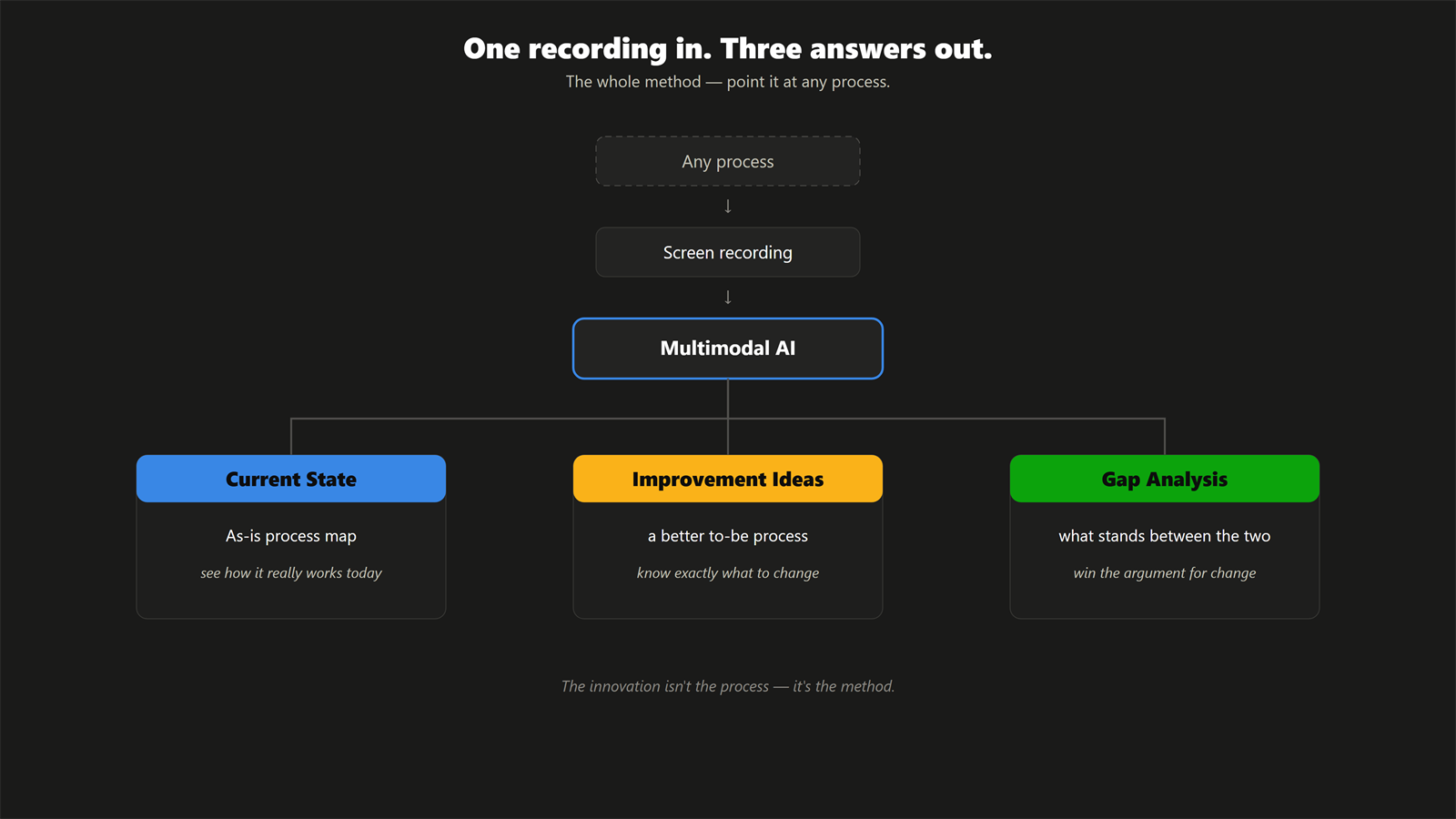Click the text "what stands between the two"
1456x819 pixels.
(1165, 536)
